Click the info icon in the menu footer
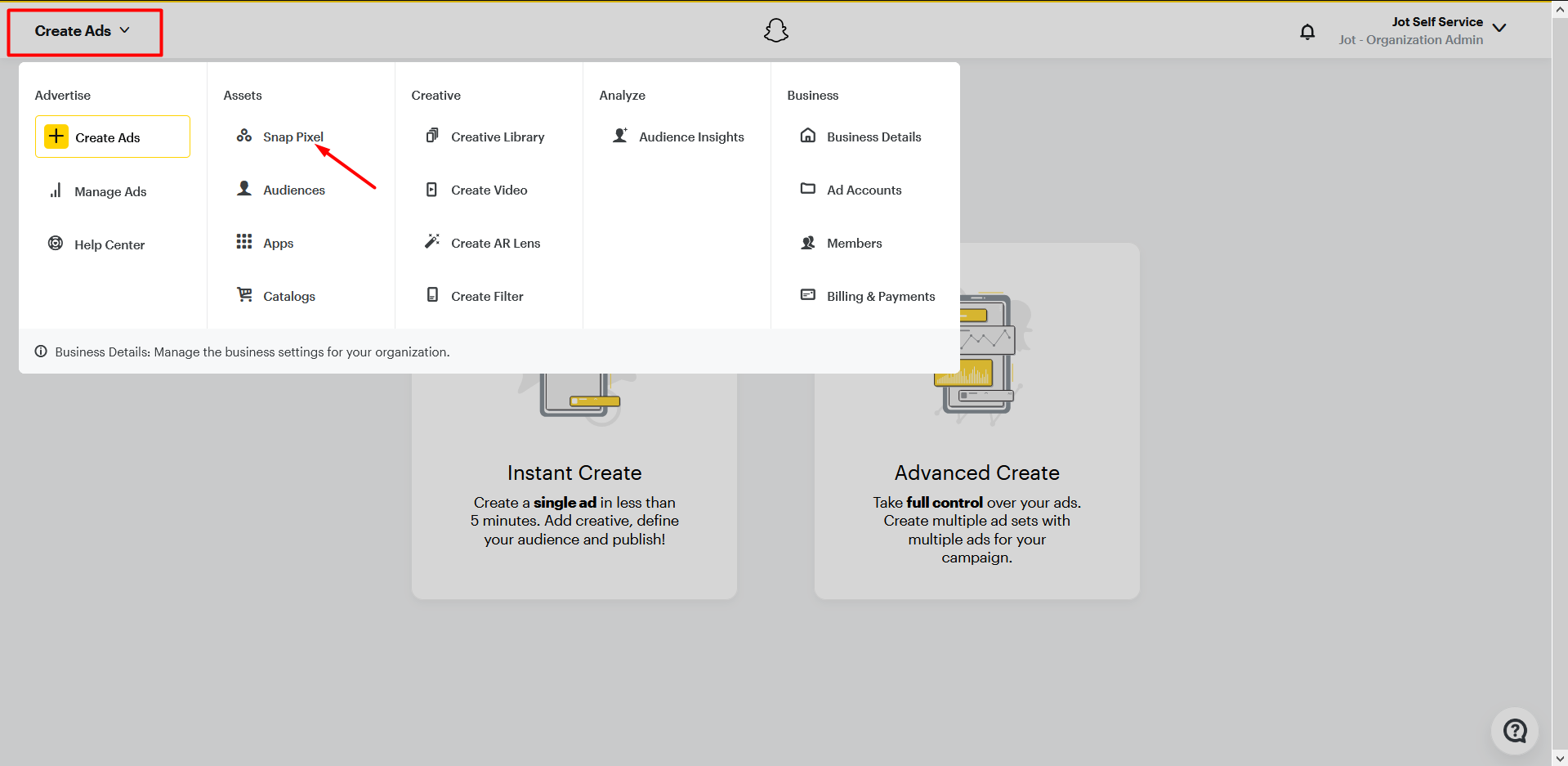 click(41, 352)
